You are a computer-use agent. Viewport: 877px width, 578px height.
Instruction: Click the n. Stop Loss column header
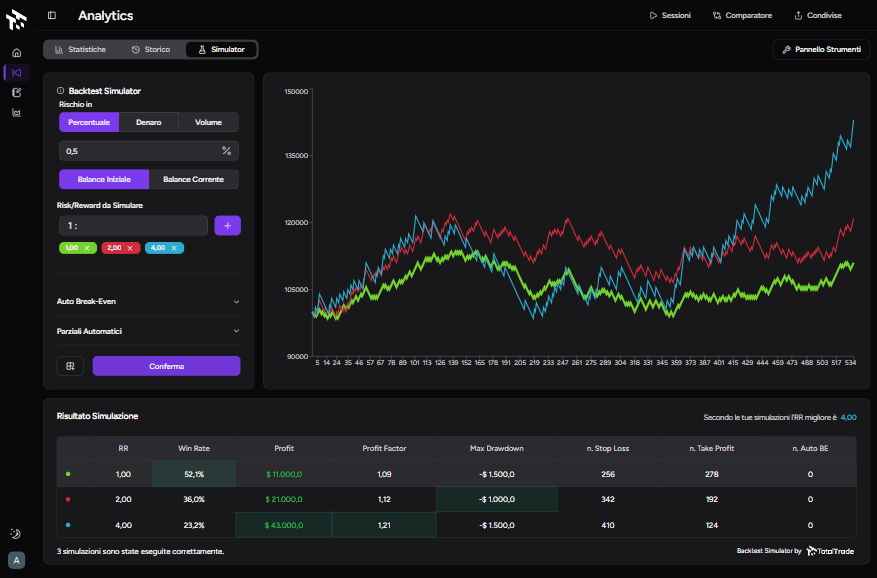[x=608, y=448]
